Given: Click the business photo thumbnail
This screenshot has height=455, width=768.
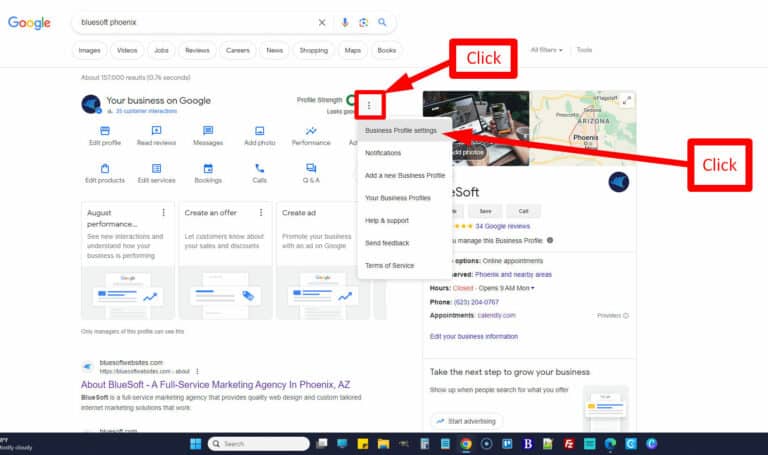Looking at the screenshot, I should 476,128.
